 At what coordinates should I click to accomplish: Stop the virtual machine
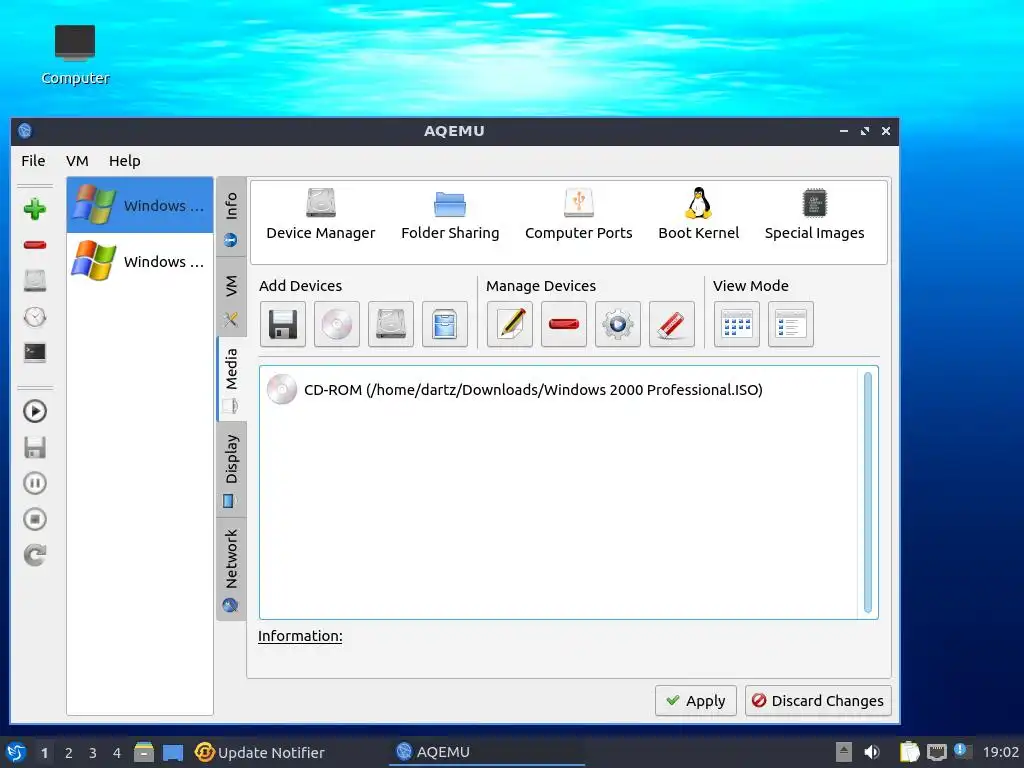coord(35,519)
